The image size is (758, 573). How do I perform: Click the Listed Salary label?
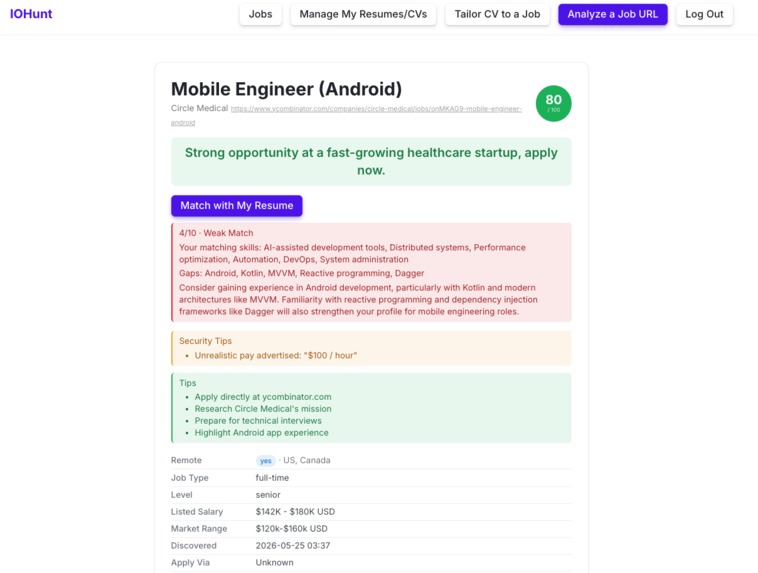coord(197,512)
